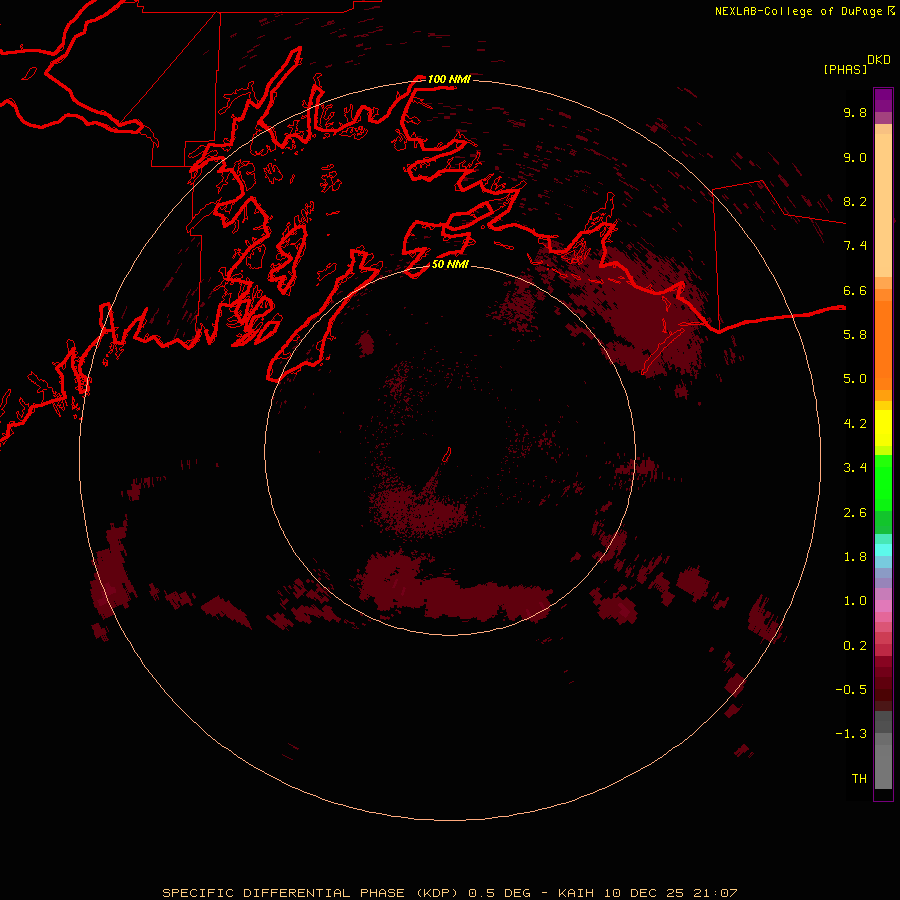900x900 pixels.
Task: Click the 5.0 scale value
Action: [855, 379]
